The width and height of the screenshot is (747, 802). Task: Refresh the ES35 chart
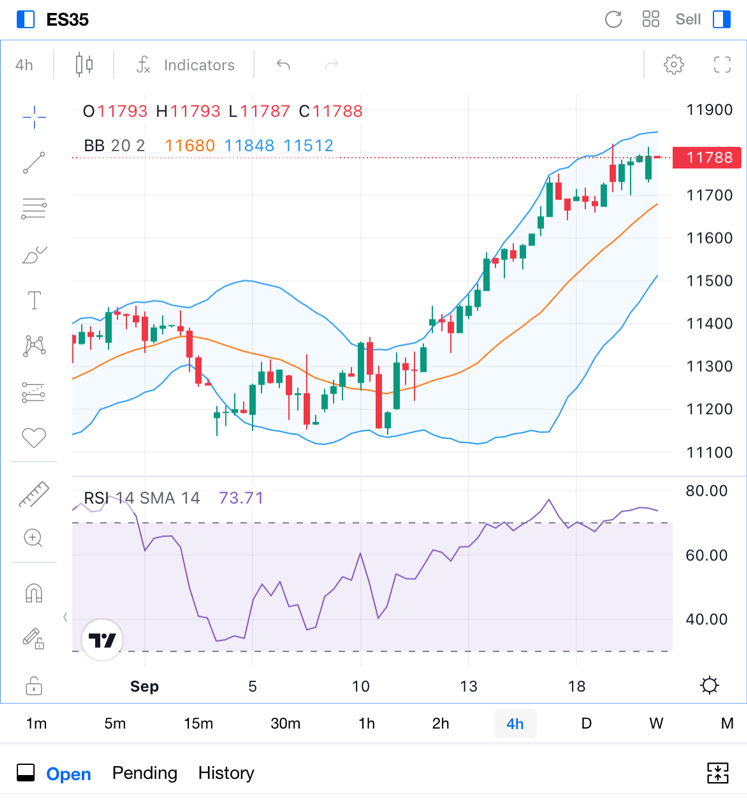[614, 19]
